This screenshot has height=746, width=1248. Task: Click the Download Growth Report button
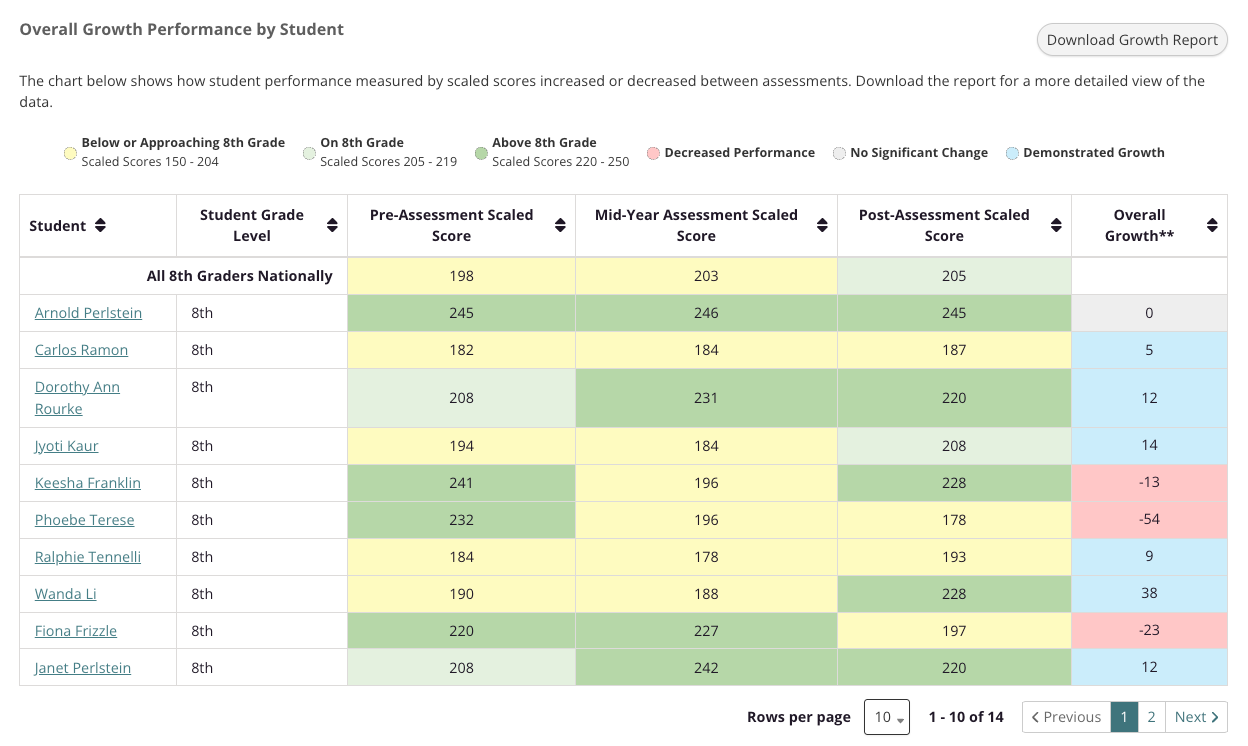pos(1132,40)
